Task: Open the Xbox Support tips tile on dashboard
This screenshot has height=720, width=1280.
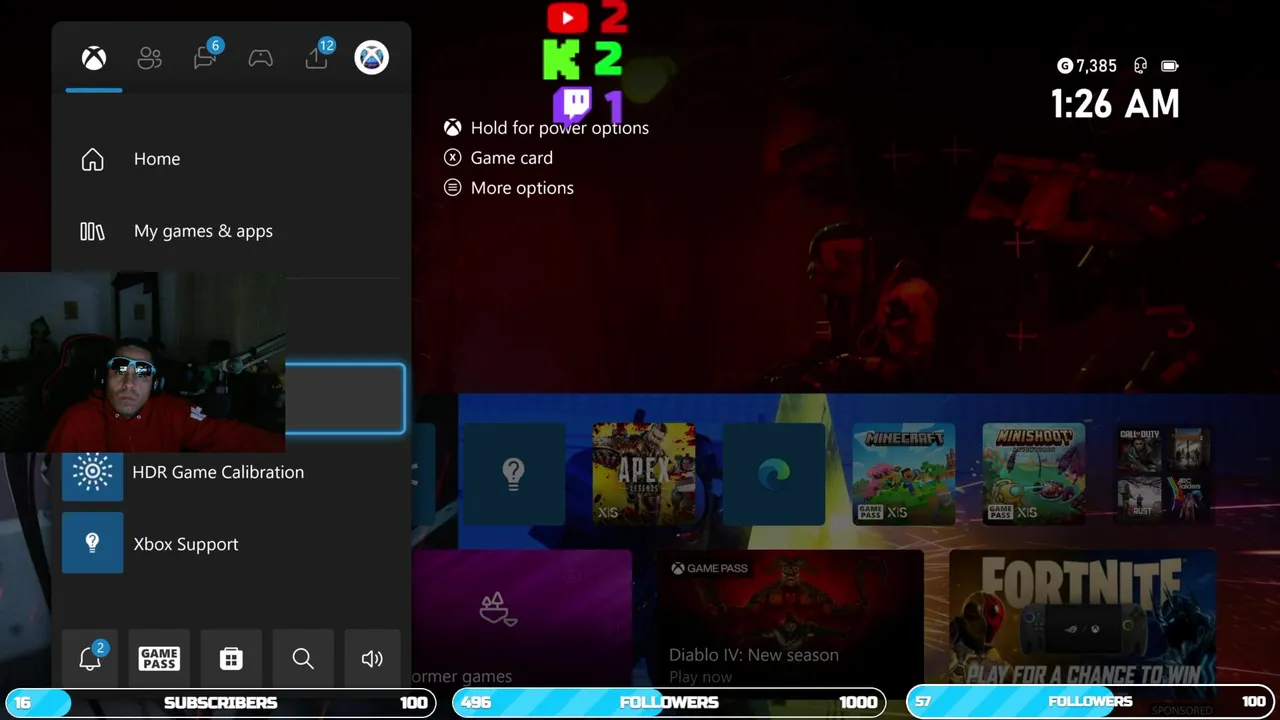Action: pos(513,473)
